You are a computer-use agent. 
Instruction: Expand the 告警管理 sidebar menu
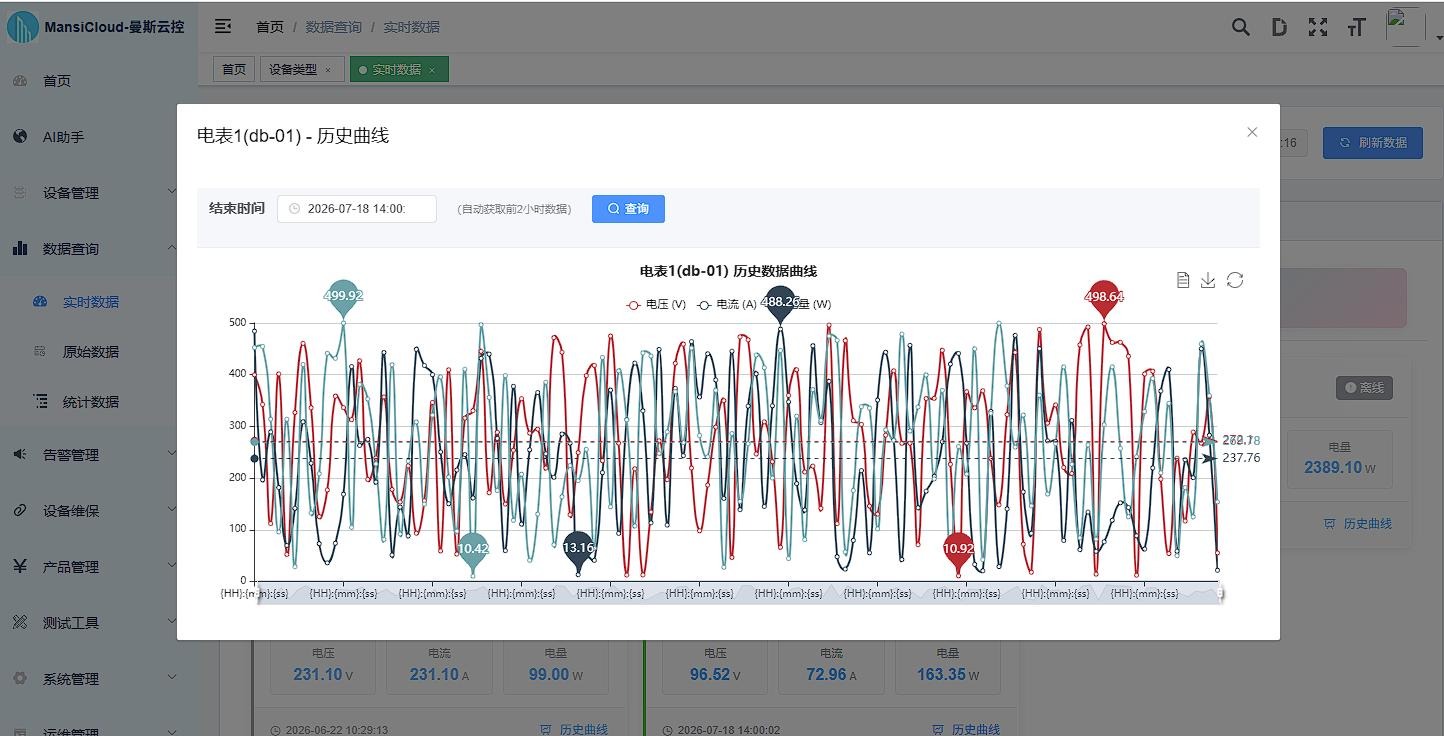pos(98,455)
